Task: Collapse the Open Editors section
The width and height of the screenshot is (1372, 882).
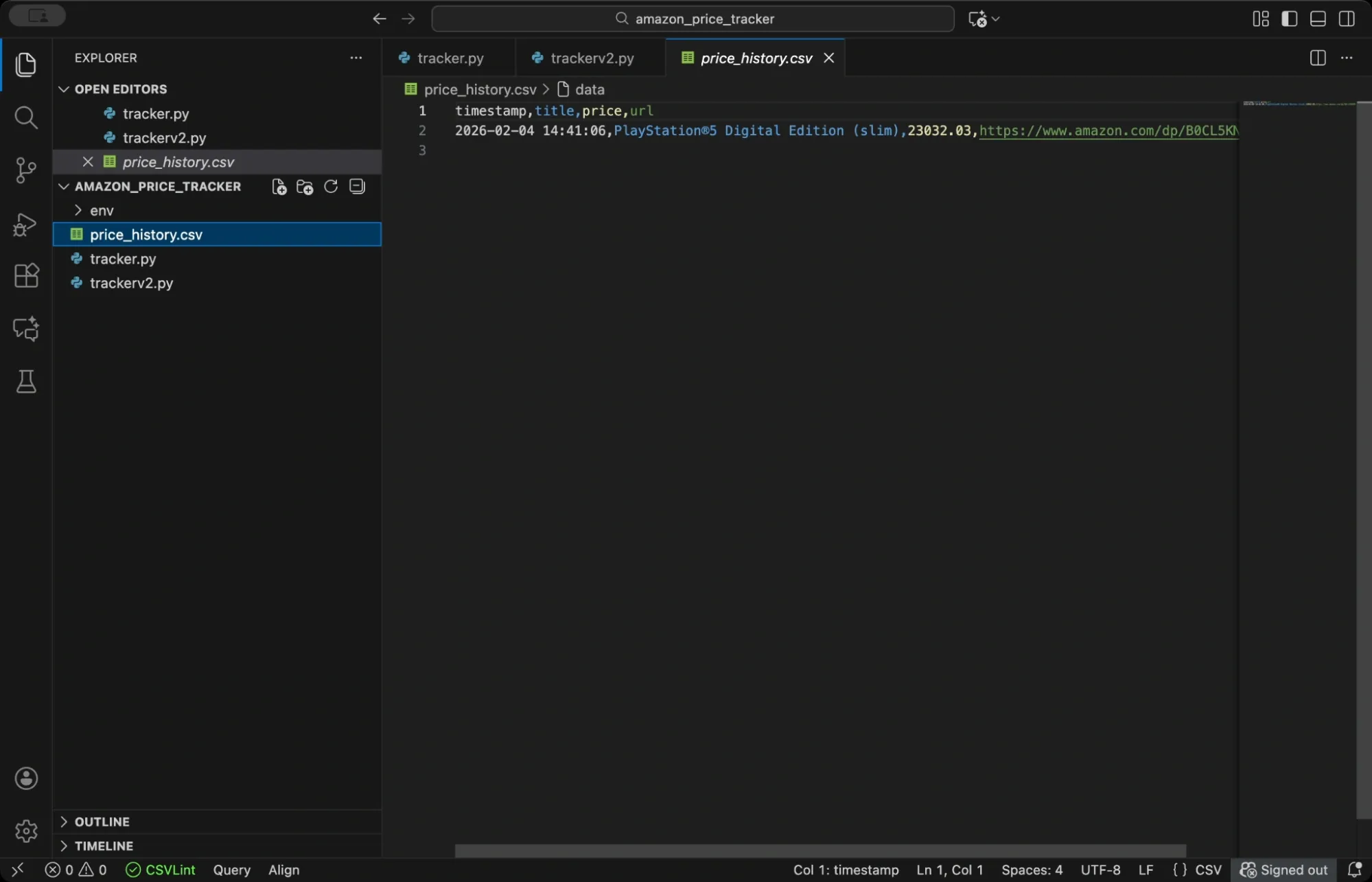Action: (x=120, y=89)
